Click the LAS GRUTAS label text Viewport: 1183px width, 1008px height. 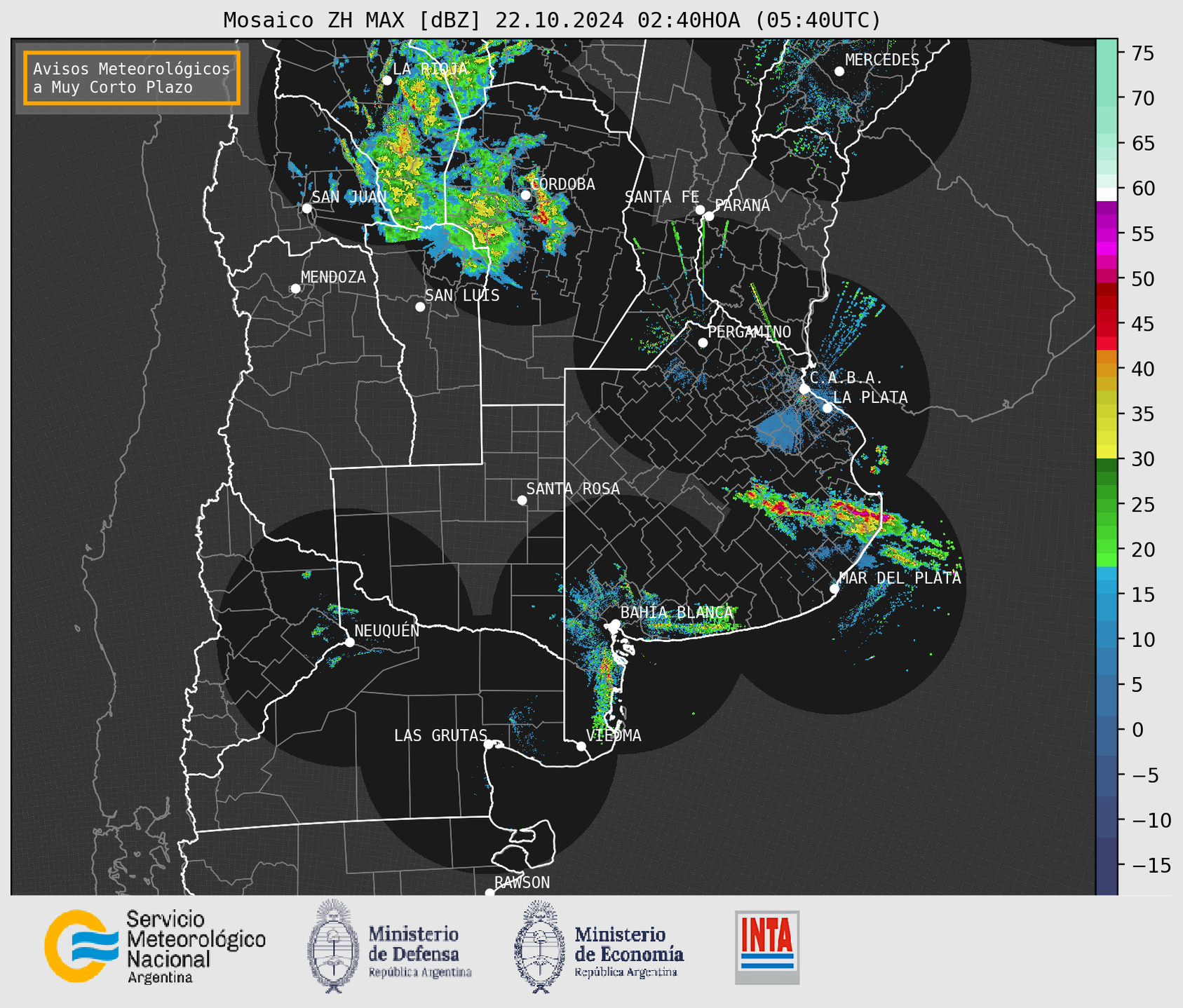click(440, 735)
